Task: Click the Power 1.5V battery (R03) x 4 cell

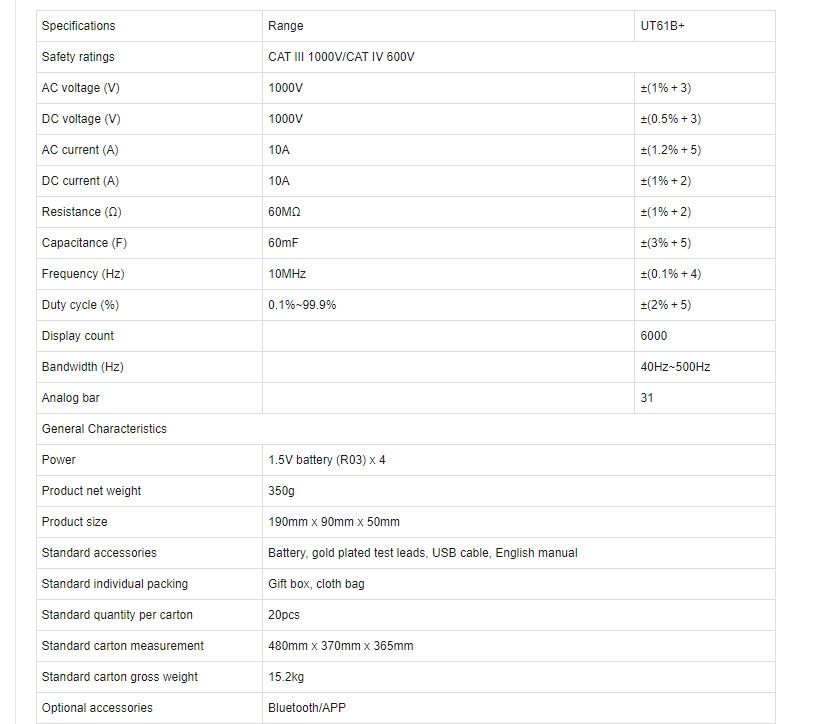Action: [519, 460]
